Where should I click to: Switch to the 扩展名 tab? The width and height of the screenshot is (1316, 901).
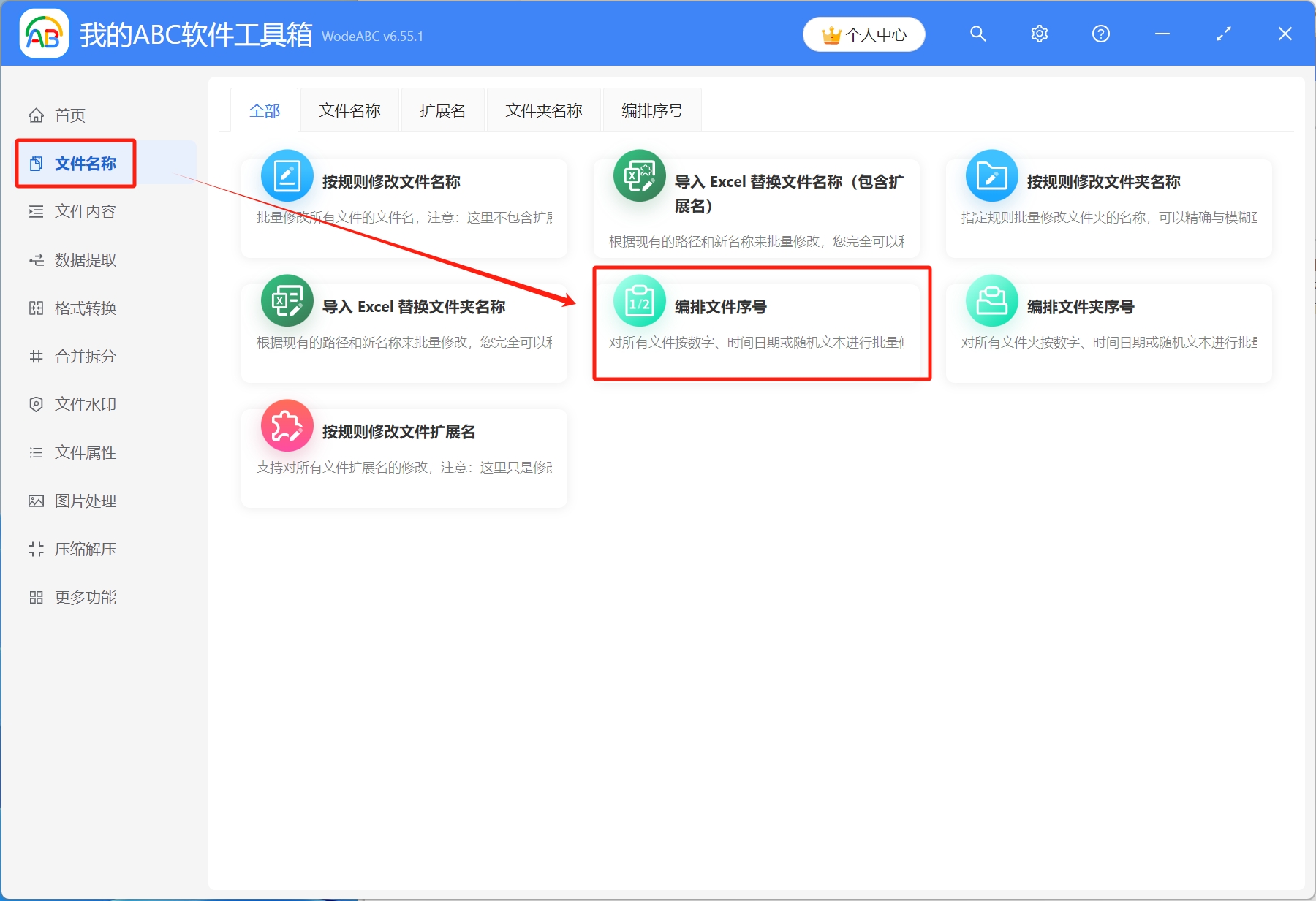pyautogui.click(x=442, y=109)
